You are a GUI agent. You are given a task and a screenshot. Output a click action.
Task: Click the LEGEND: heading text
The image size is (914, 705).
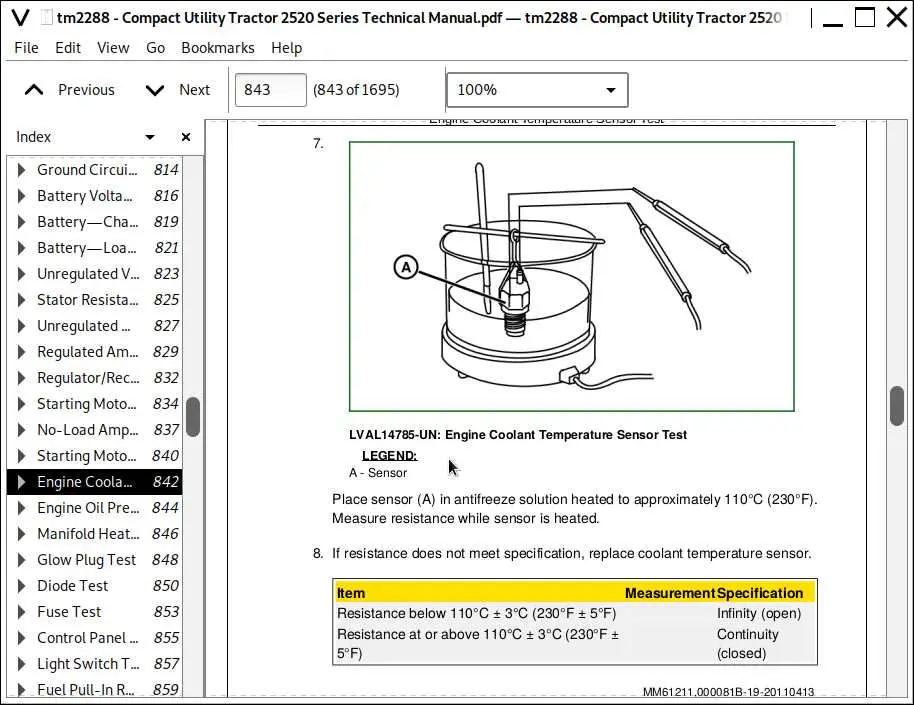[389, 455]
